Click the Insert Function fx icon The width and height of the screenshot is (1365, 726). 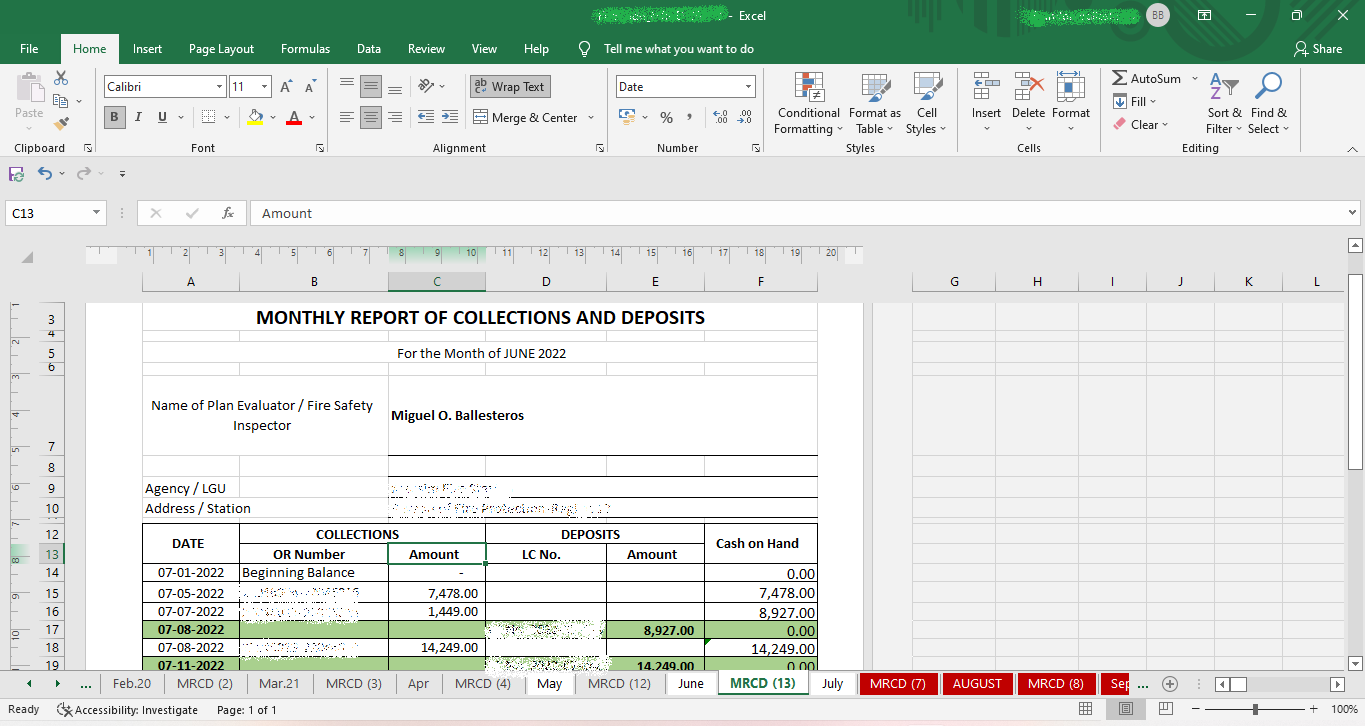pyautogui.click(x=228, y=213)
